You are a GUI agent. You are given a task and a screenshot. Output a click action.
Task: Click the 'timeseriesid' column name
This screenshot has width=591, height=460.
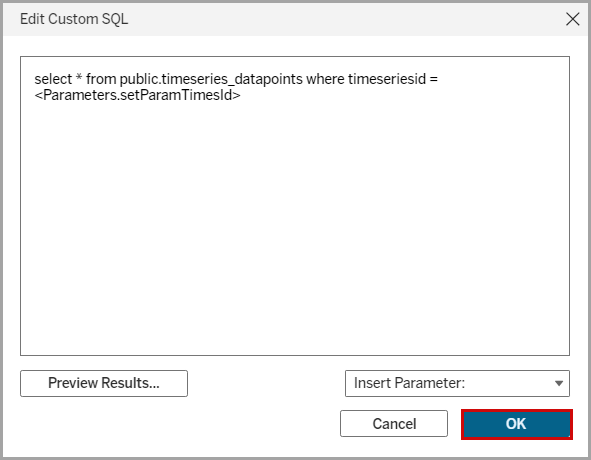pos(387,79)
